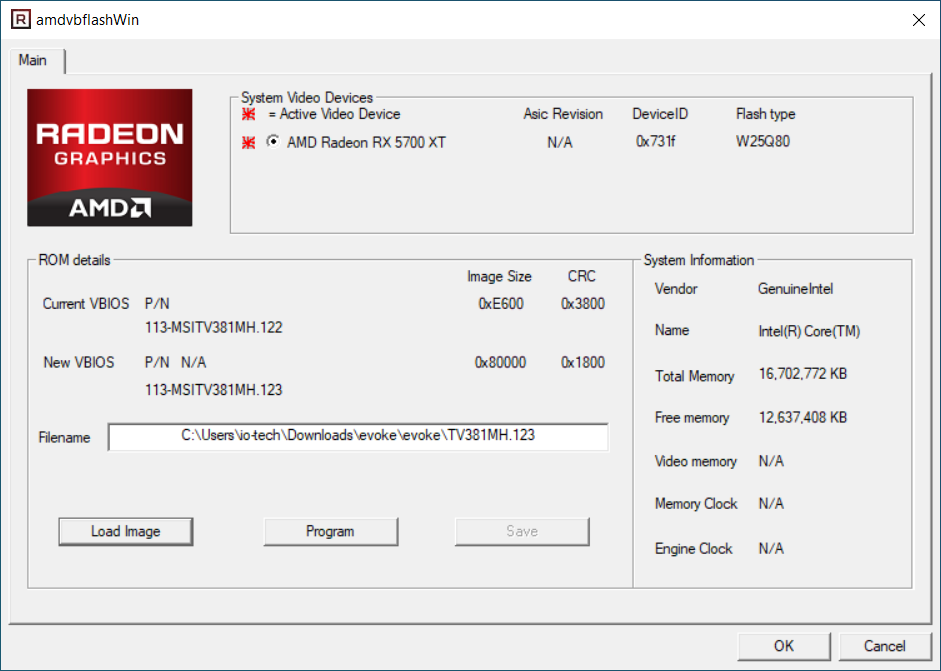Click the Current VBIOS label

[x=86, y=304]
